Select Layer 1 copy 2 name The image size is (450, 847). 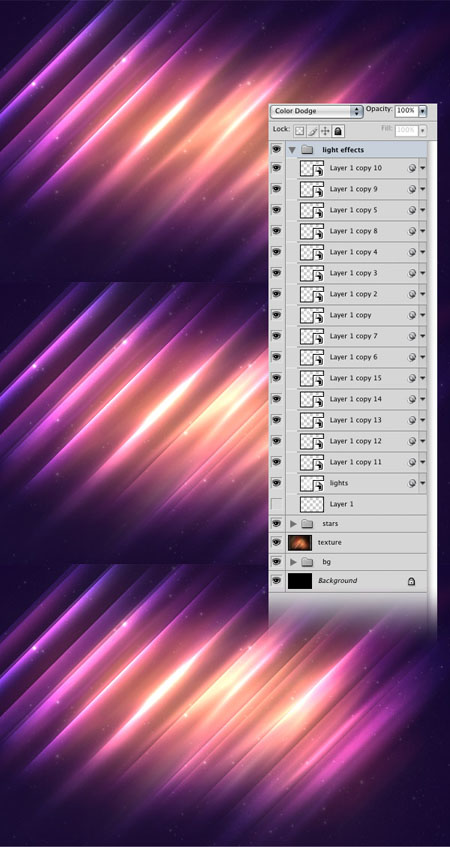pos(353,294)
